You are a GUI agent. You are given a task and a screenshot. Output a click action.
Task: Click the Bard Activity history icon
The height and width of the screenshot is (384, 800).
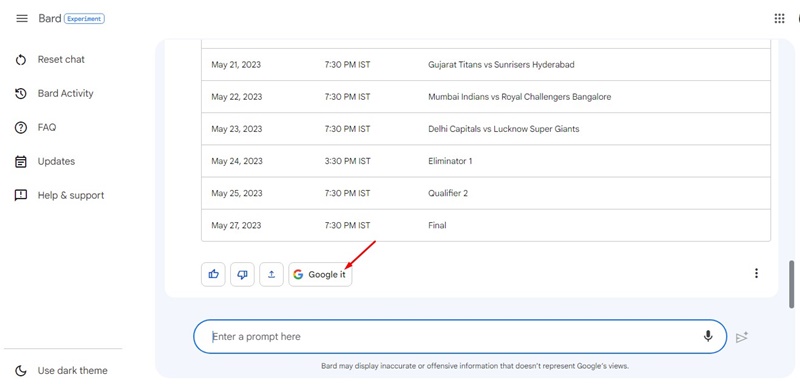[x=20, y=94]
